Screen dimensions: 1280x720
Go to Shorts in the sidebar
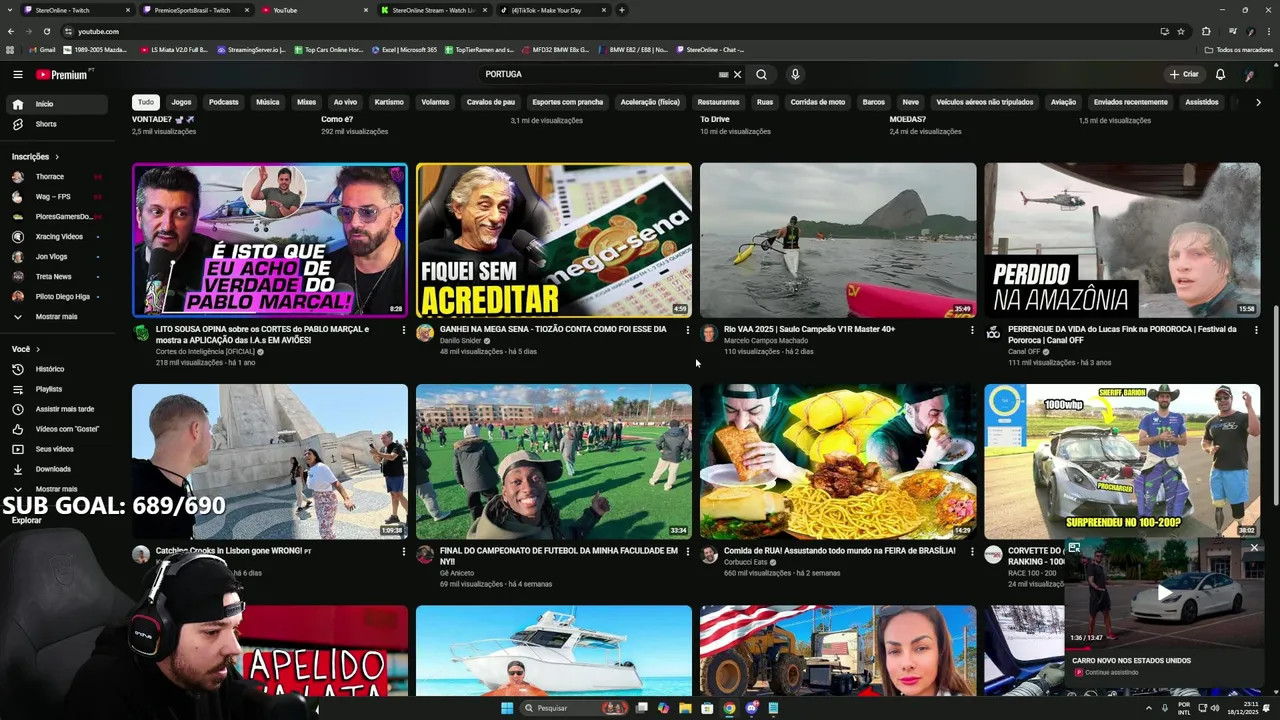coord(58,124)
